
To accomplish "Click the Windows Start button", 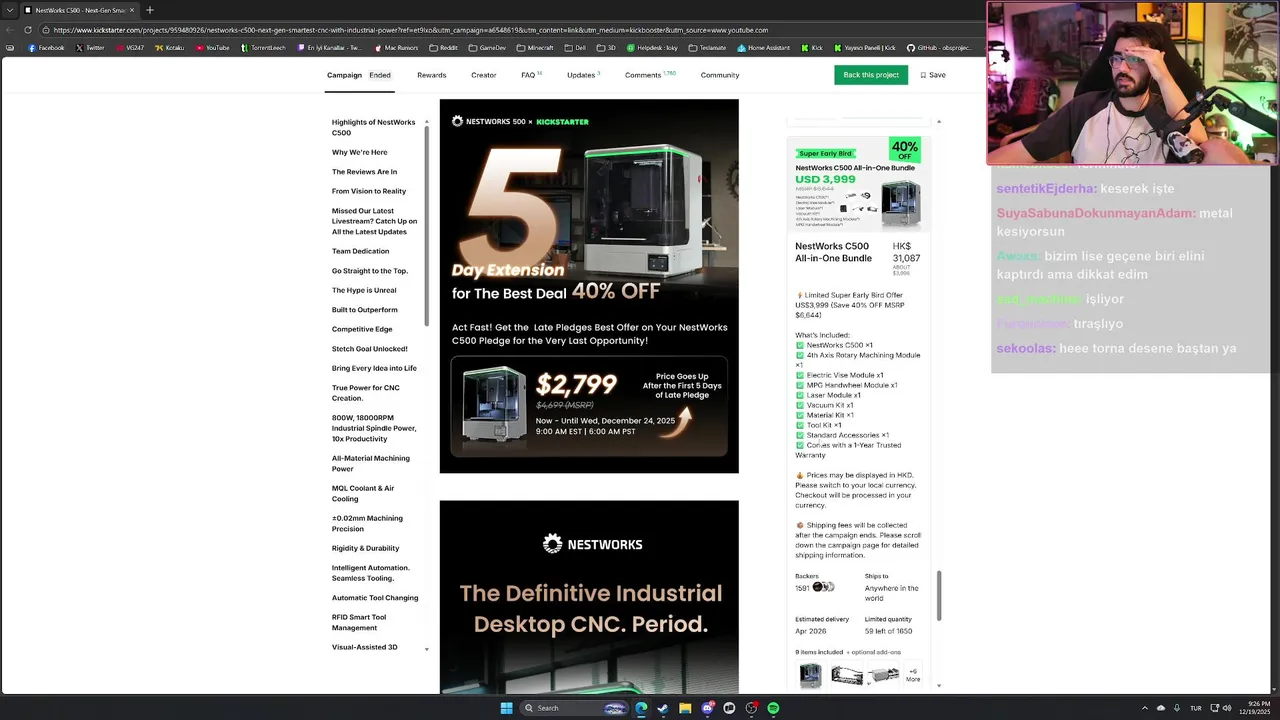I will pyautogui.click(x=506, y=708).
